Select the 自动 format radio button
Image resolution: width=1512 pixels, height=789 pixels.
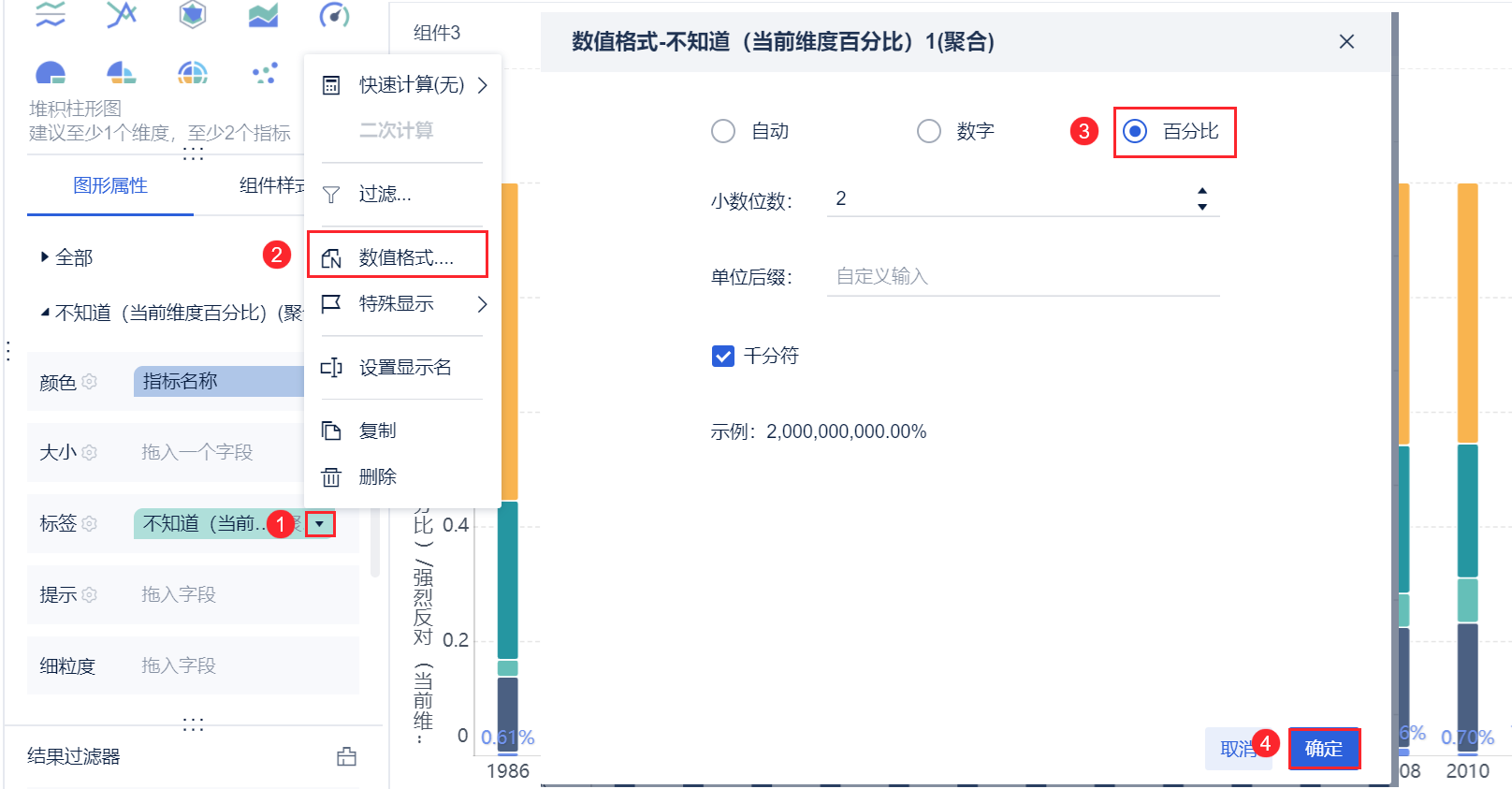[723, 131]
